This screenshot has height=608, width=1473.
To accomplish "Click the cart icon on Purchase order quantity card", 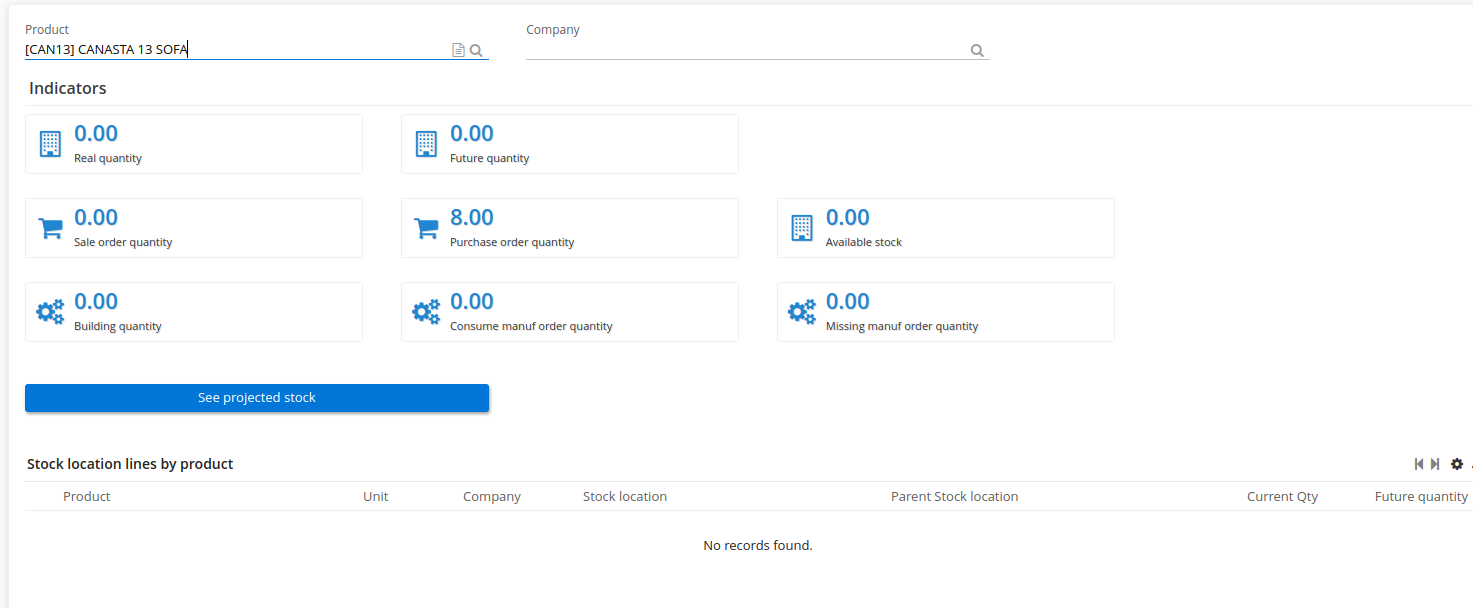I will (x=426, y=228).
